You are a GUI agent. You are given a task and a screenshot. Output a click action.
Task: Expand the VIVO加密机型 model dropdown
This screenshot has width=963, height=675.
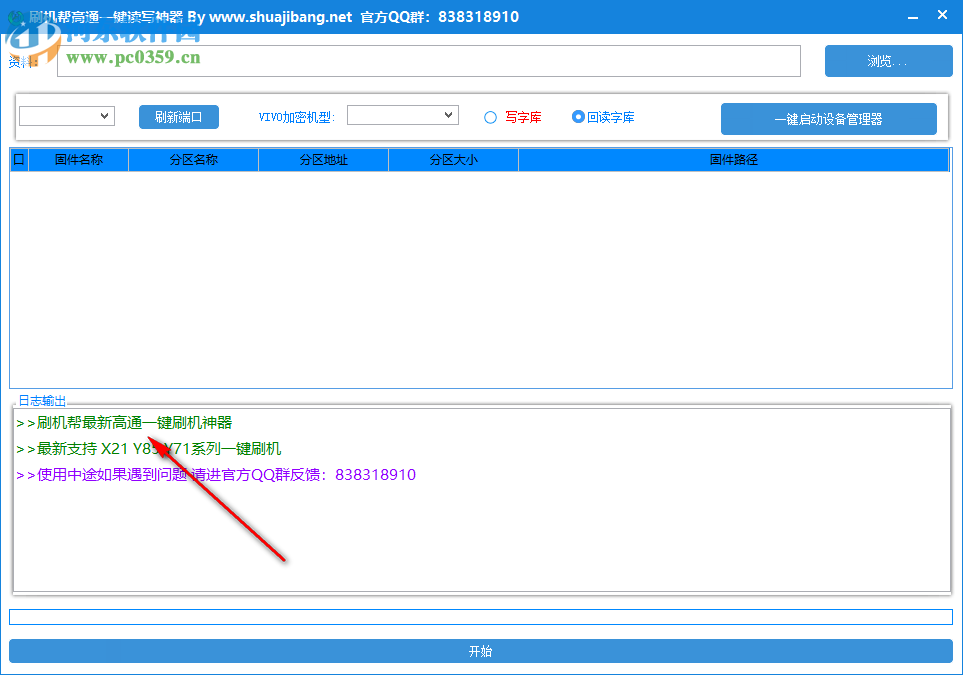403,115
